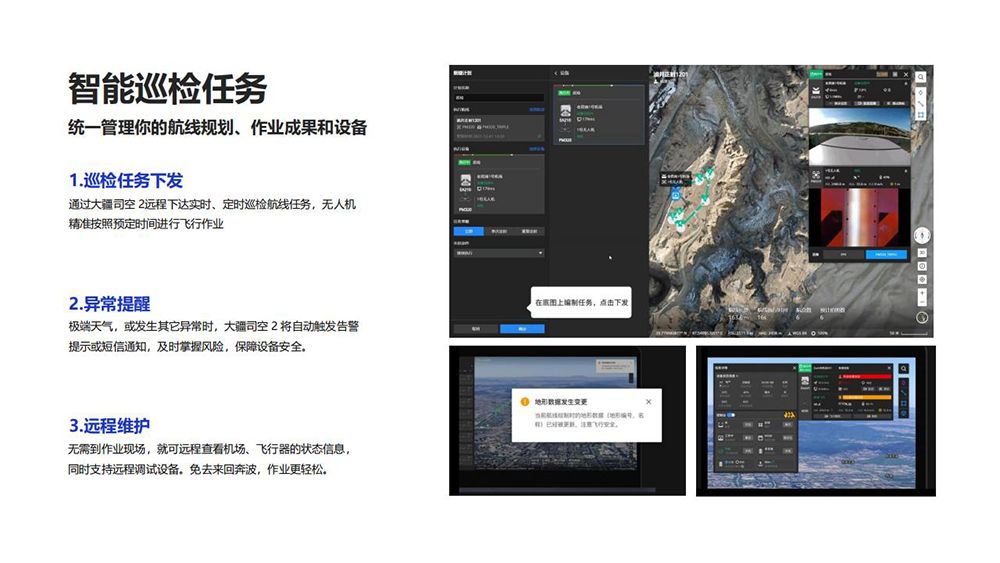Viewport: 1000px width, 563px height.
Task: Select the blue immediate-execution task strategy option
Action: pos(467,230)
